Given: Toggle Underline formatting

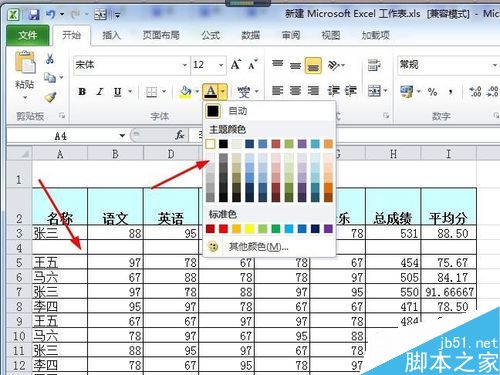Looking at the screenshot, I should 117,91.
